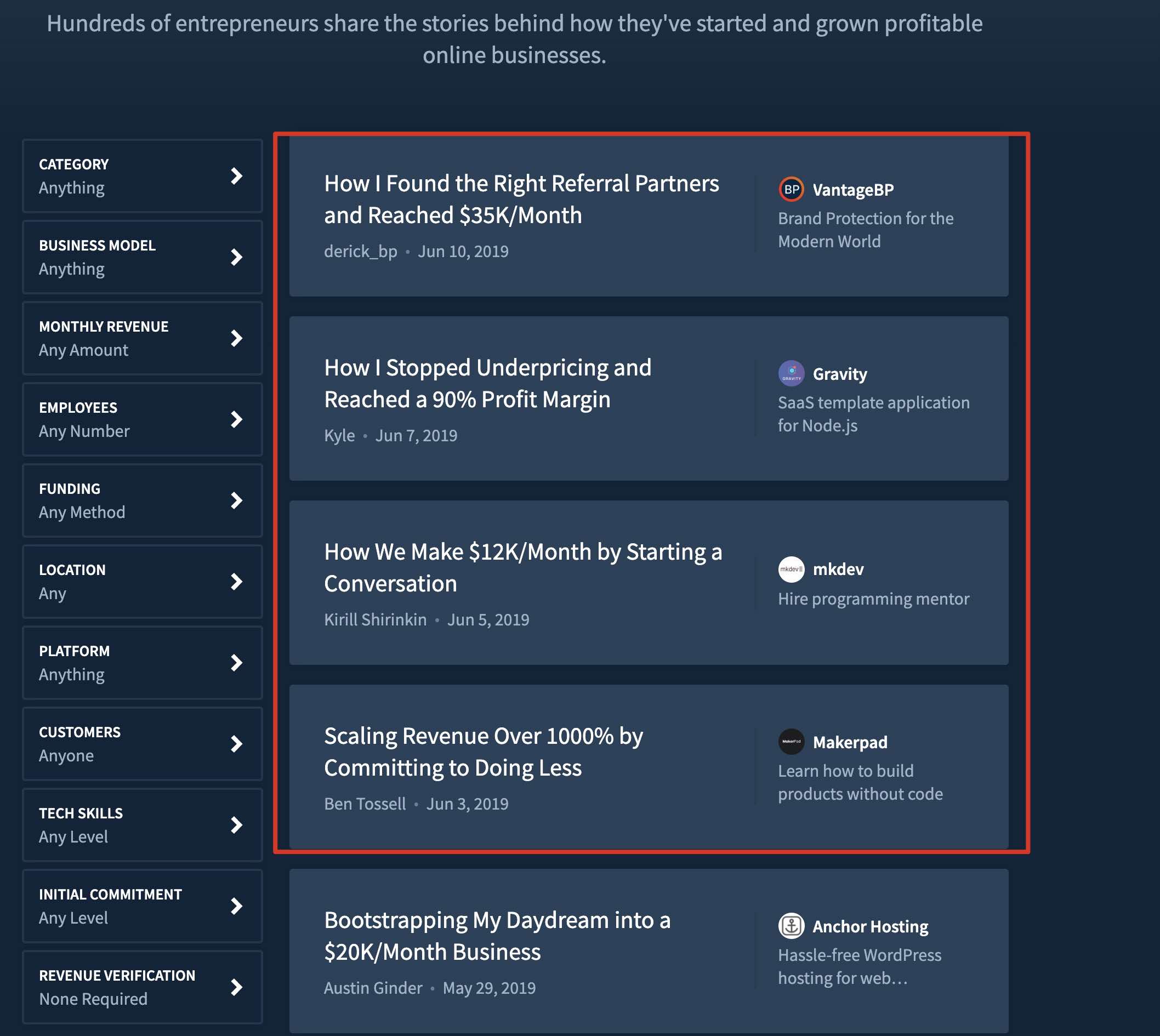Click the Gravity logo icon
This screenshot has height=1036, width=1160.
791,373
